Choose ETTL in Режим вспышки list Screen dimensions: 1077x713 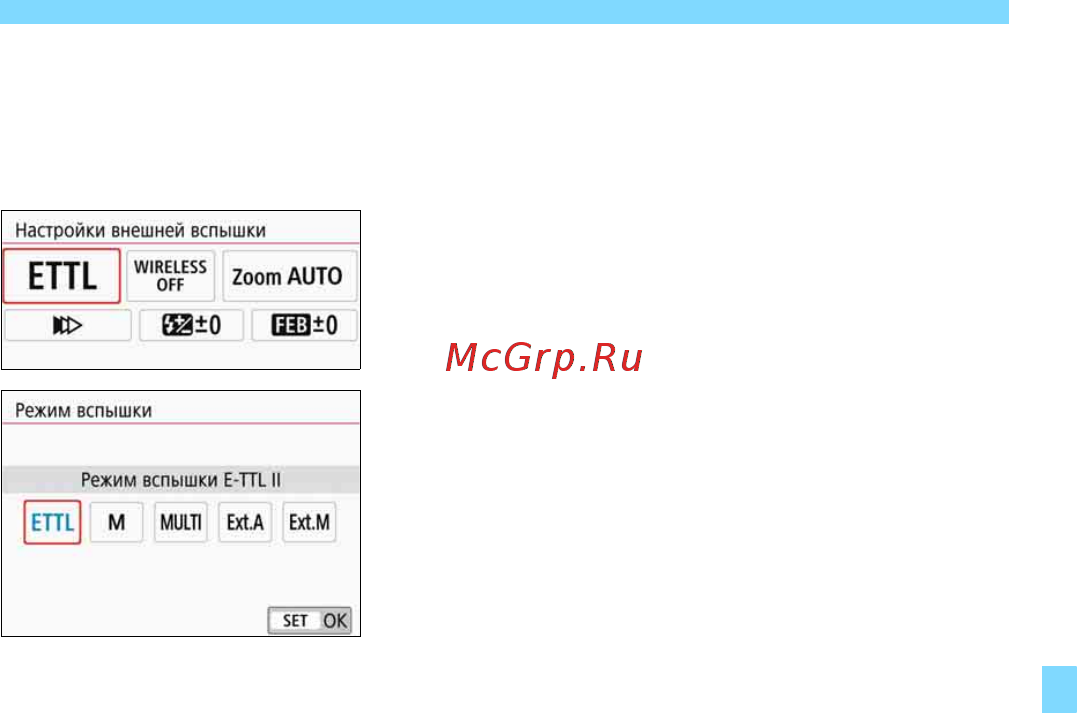(52, 523)
